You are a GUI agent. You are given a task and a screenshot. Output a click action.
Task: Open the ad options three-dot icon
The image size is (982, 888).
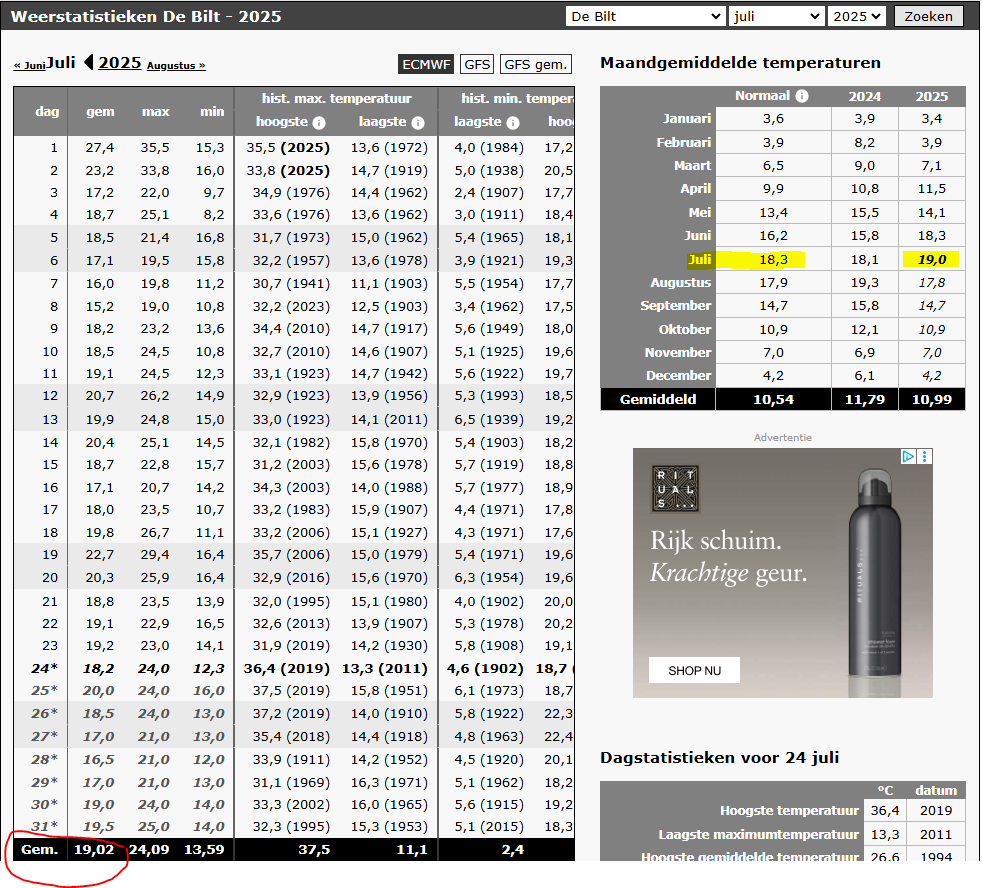tap(924, 456)
